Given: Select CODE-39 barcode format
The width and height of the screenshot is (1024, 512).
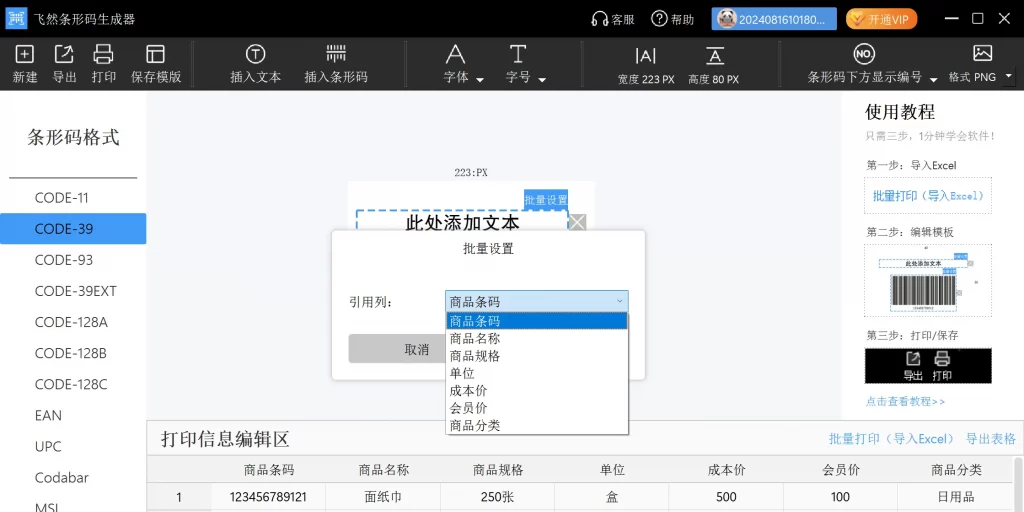Looking at the screenshot, I should click(73, 229).
